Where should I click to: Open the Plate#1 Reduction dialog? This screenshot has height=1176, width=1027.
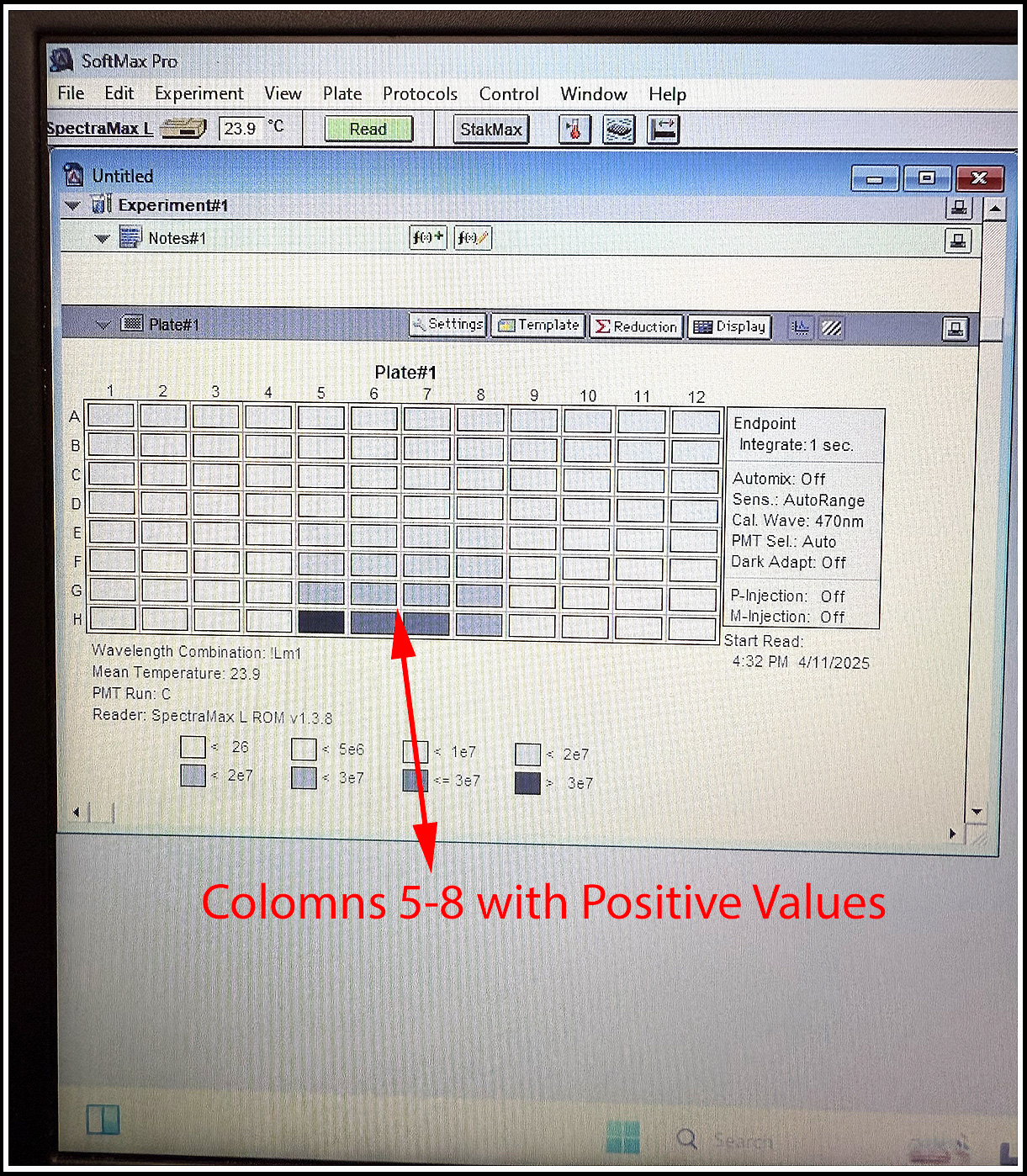point(636,326)
